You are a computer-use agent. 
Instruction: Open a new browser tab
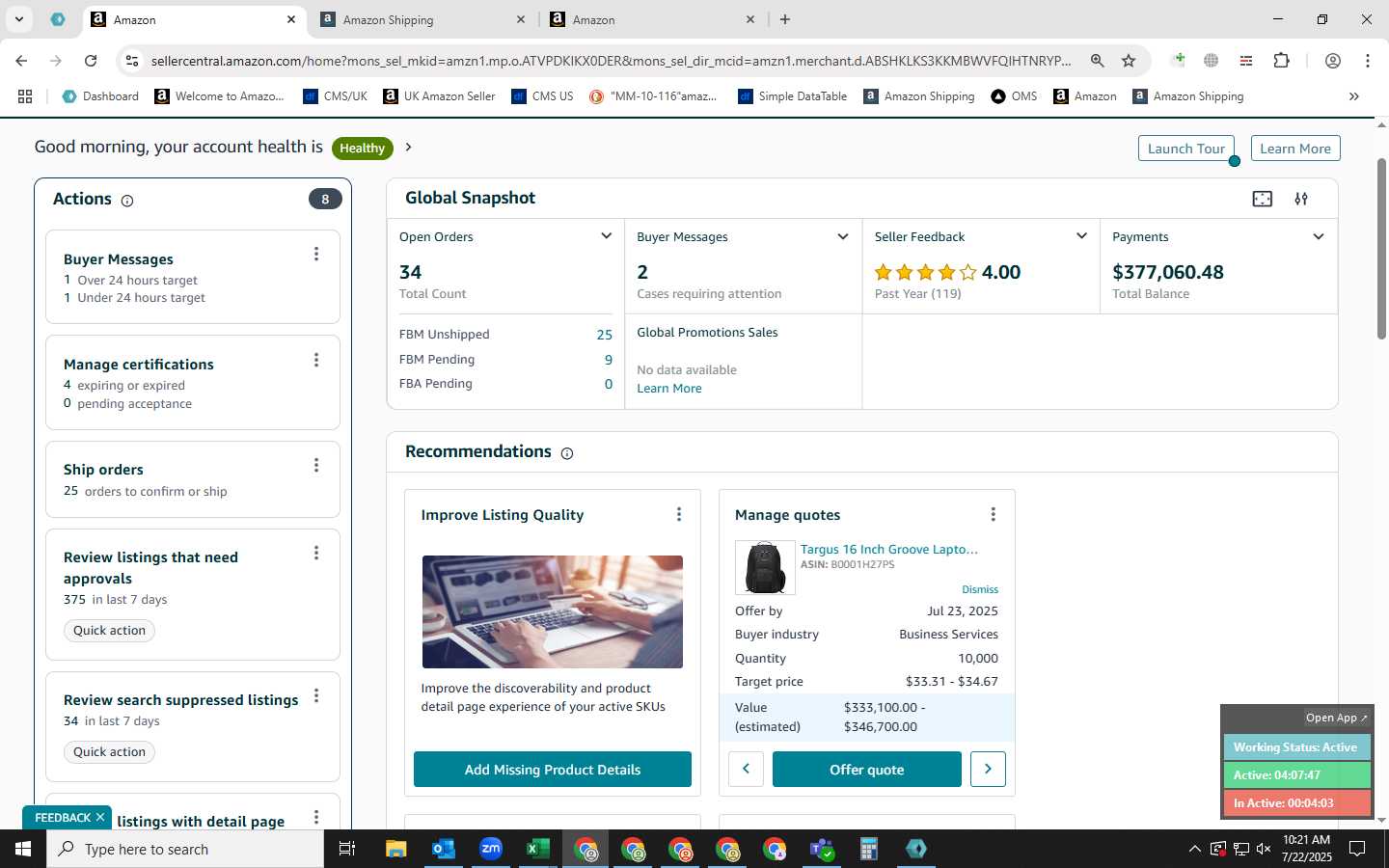tap(785, 19)
